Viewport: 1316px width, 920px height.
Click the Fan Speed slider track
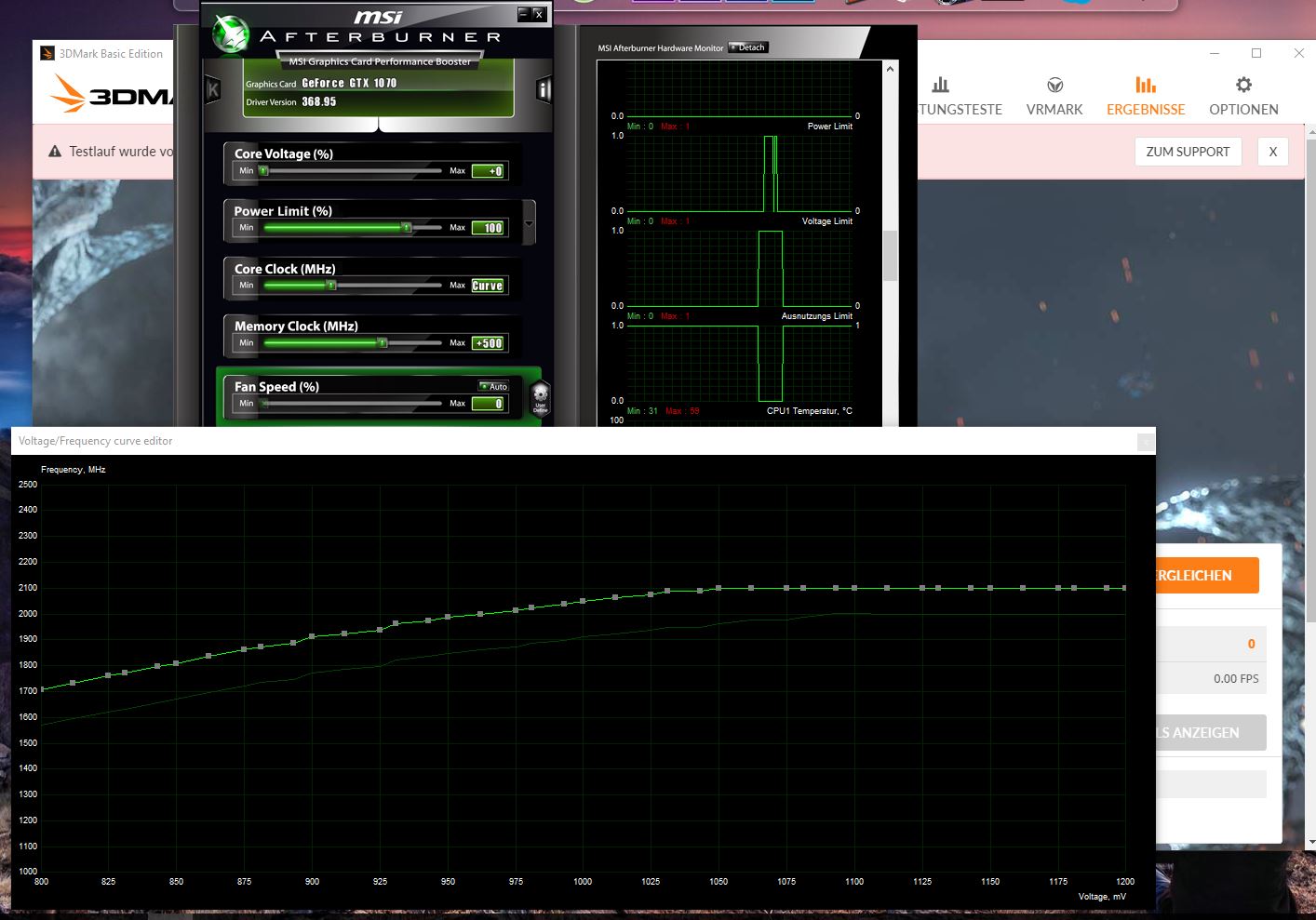352,403
